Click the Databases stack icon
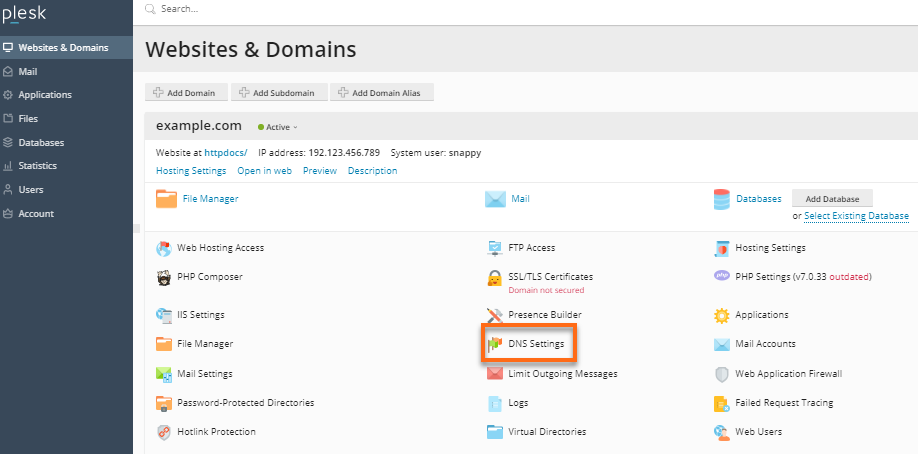 pyautogui.click(x=721, y=199)
